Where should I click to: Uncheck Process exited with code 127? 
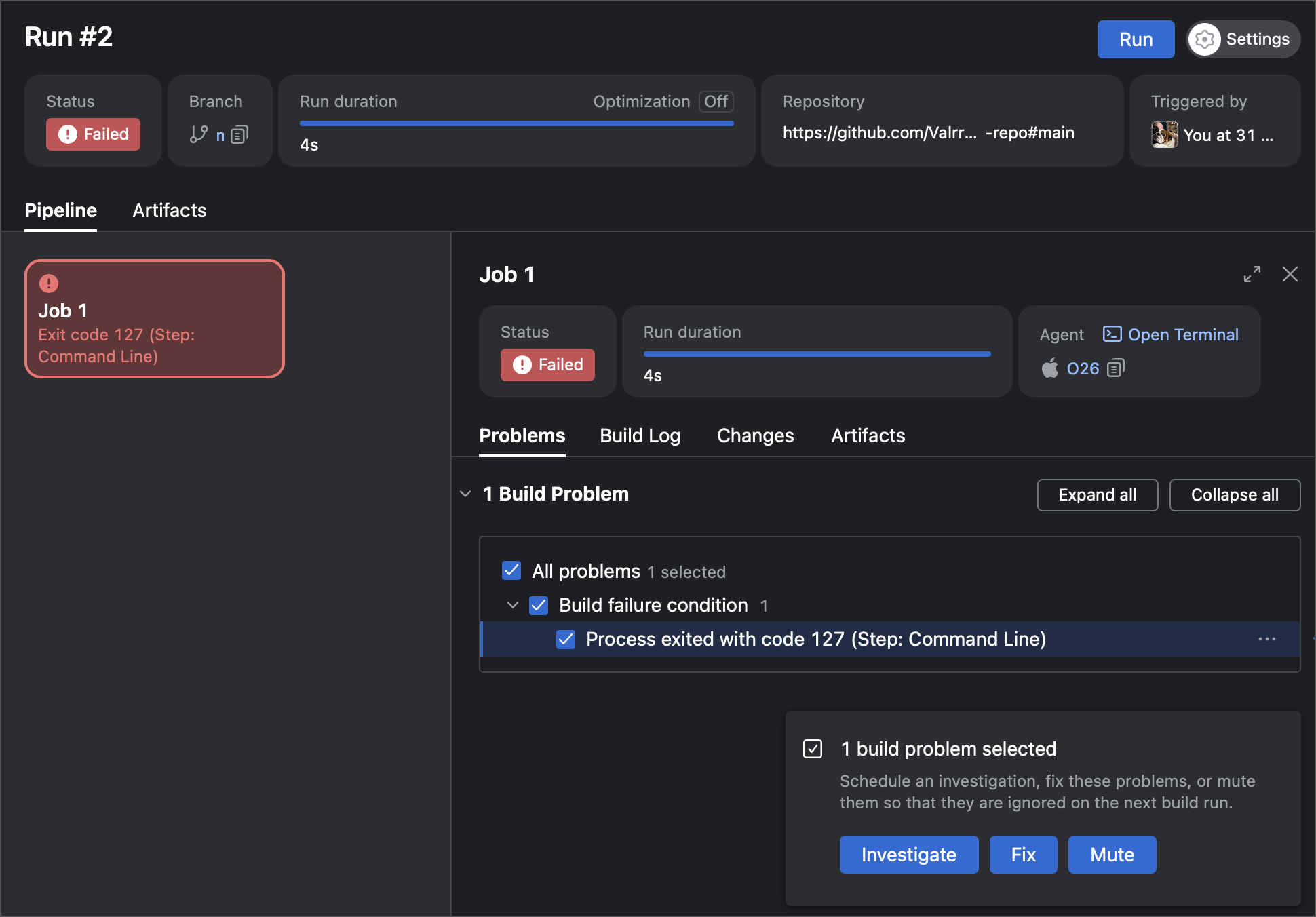566,639
